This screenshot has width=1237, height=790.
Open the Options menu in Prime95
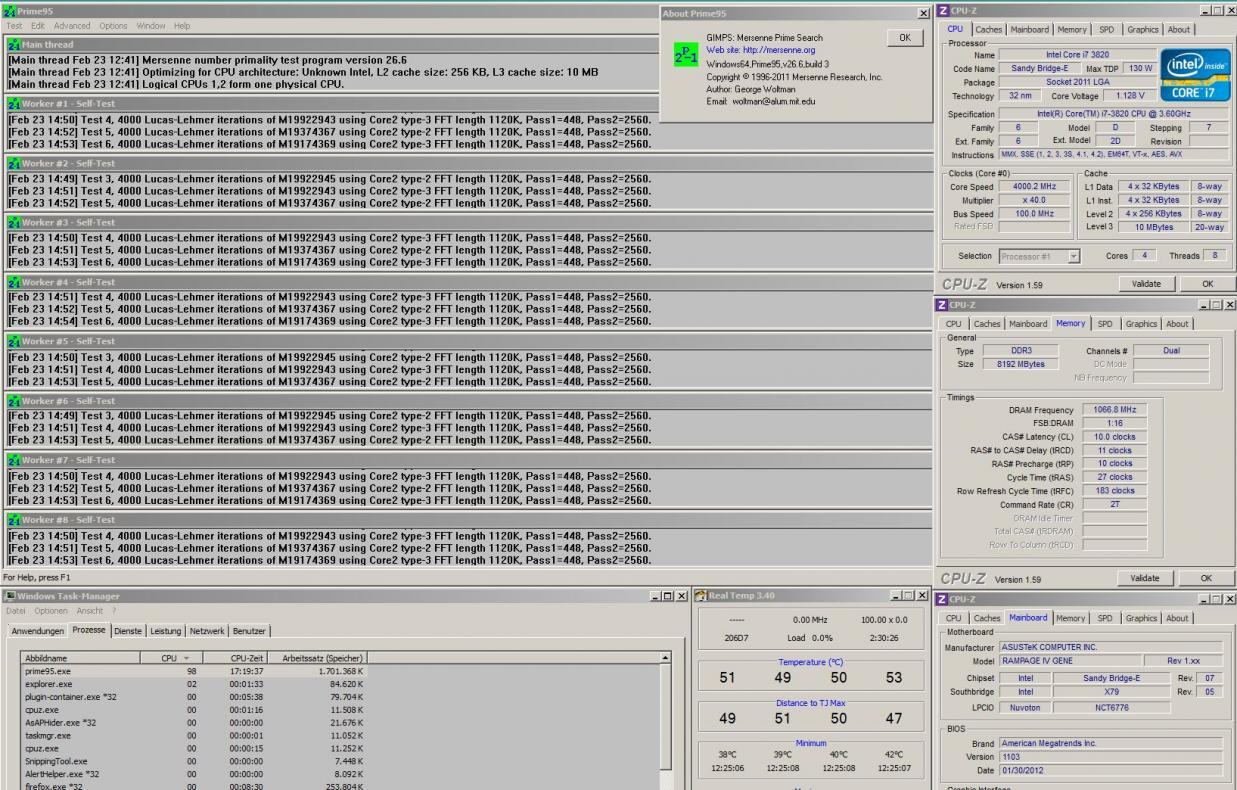tap(113, 25)
